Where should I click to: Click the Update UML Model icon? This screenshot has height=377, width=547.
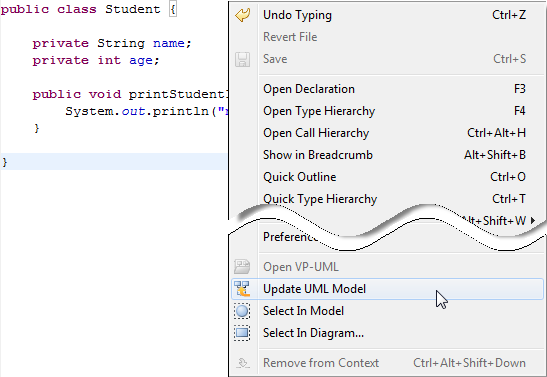coord(242,289)
